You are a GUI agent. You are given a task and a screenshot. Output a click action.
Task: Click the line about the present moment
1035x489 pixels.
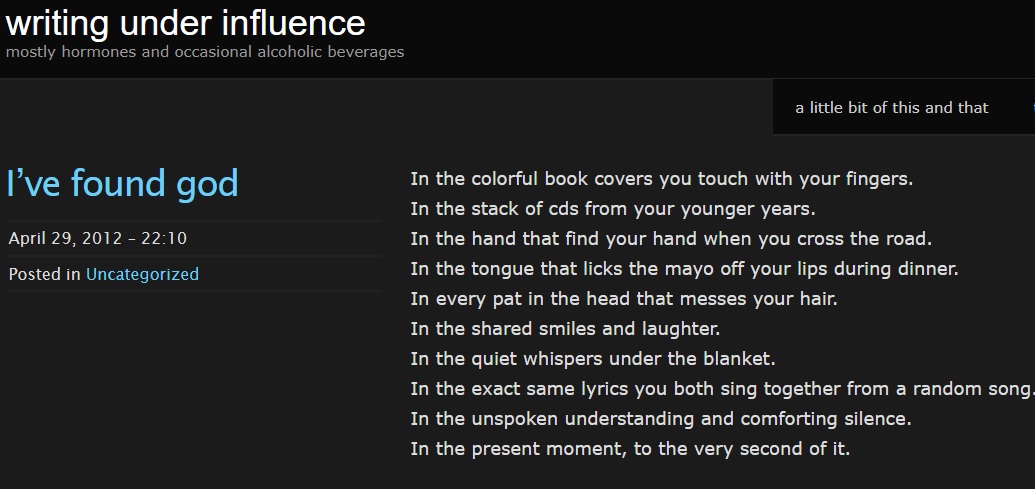click(x=630, y=449)
